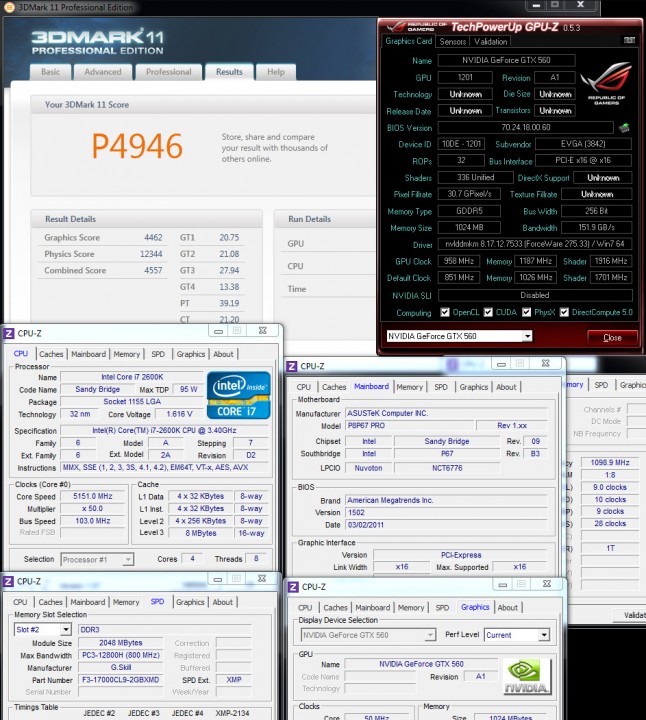
Task: Click the Max Bandwidth value PC3-12800H
Action: pos(120,655)
